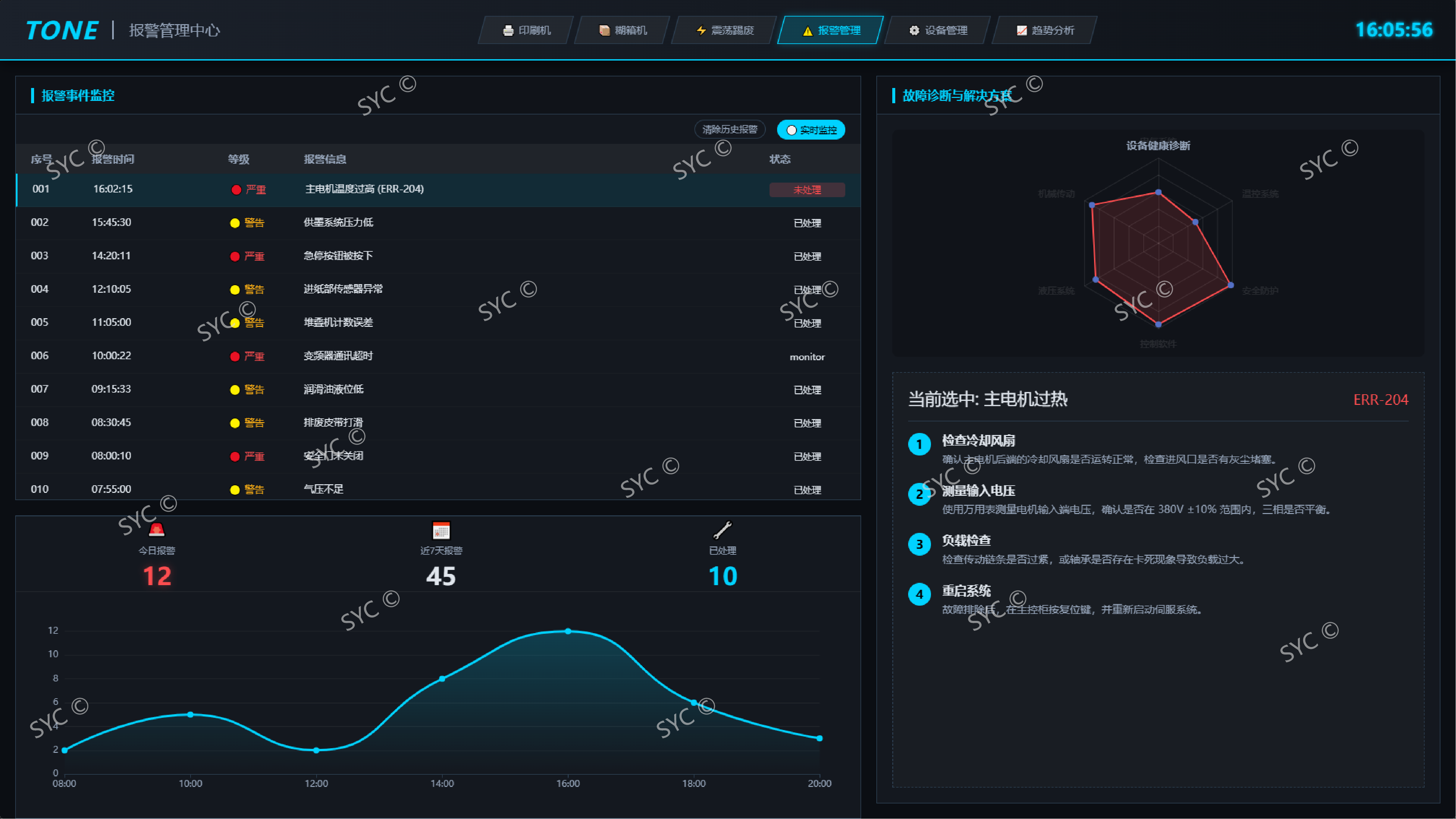Click red severity dot in row 003

pos(235,257)
